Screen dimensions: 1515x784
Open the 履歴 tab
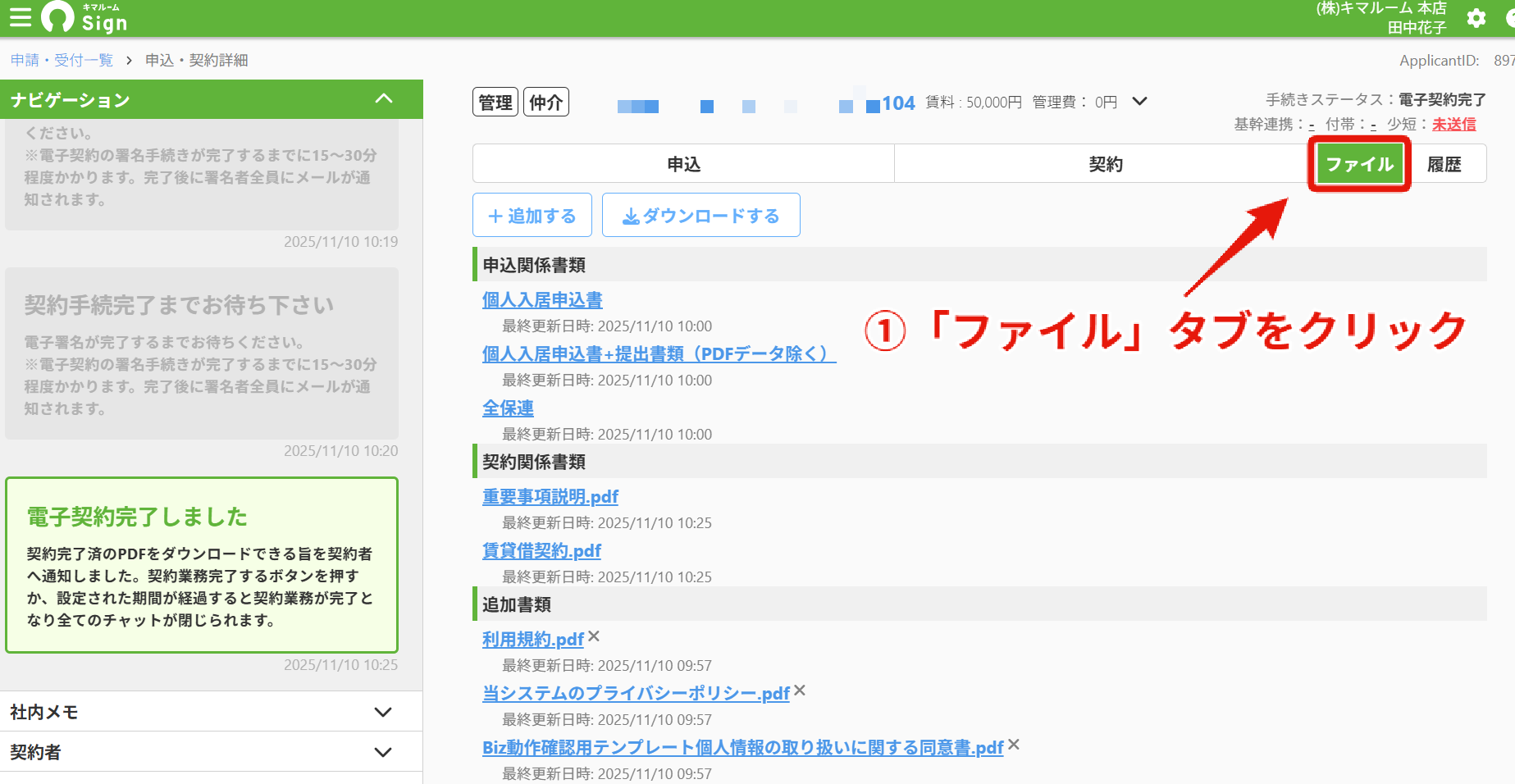(1444, 164)
